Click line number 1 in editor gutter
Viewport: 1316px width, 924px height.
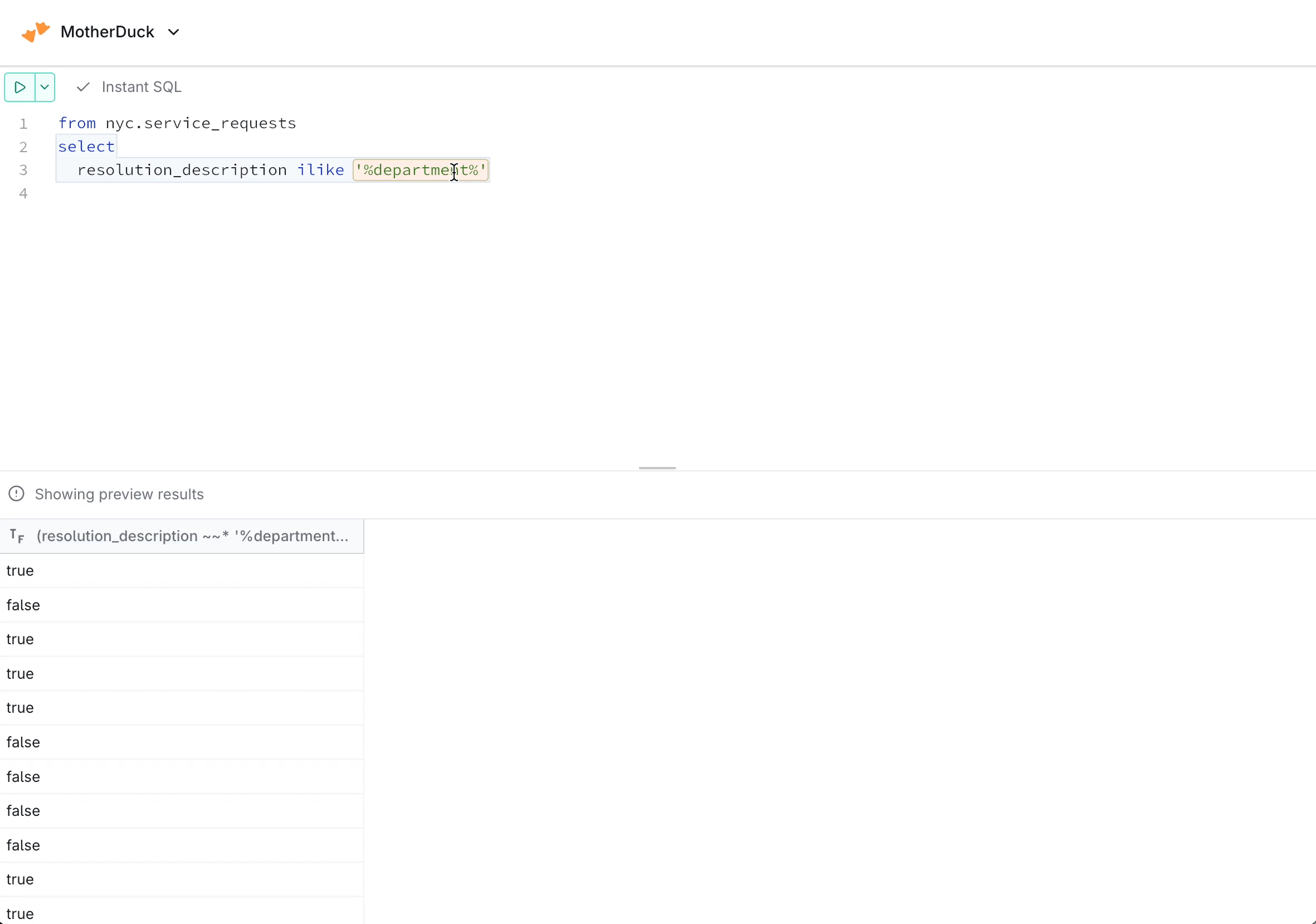(23, 124)
